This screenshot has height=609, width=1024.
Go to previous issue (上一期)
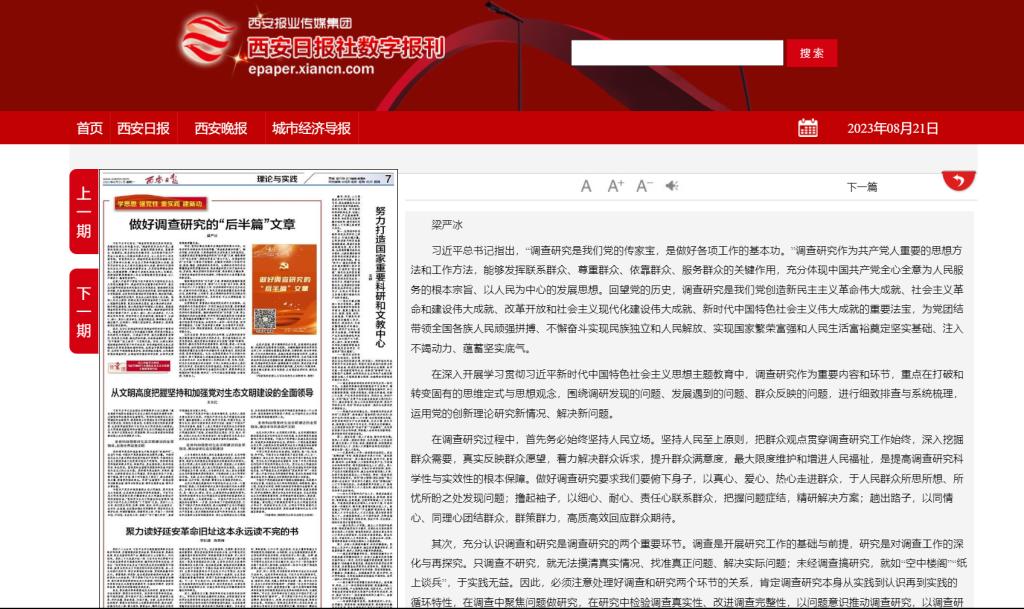(x=84, y=212)
